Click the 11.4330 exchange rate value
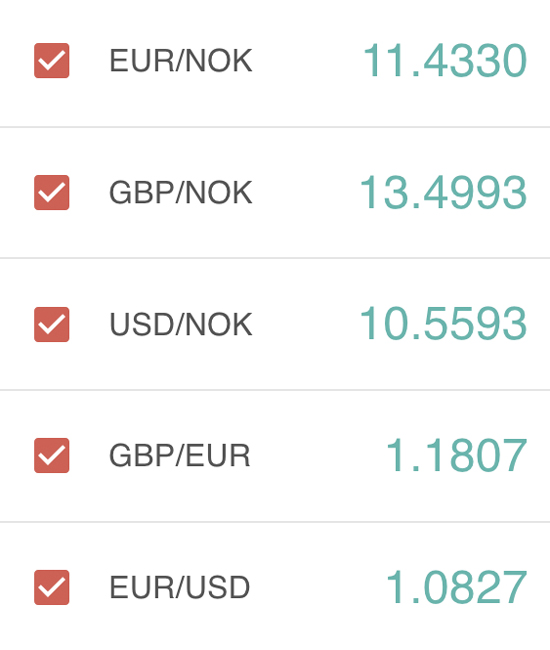 445,61
